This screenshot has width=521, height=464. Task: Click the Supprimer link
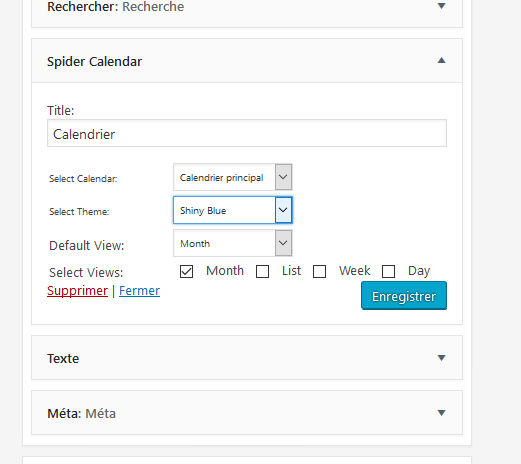coord(77,291)
